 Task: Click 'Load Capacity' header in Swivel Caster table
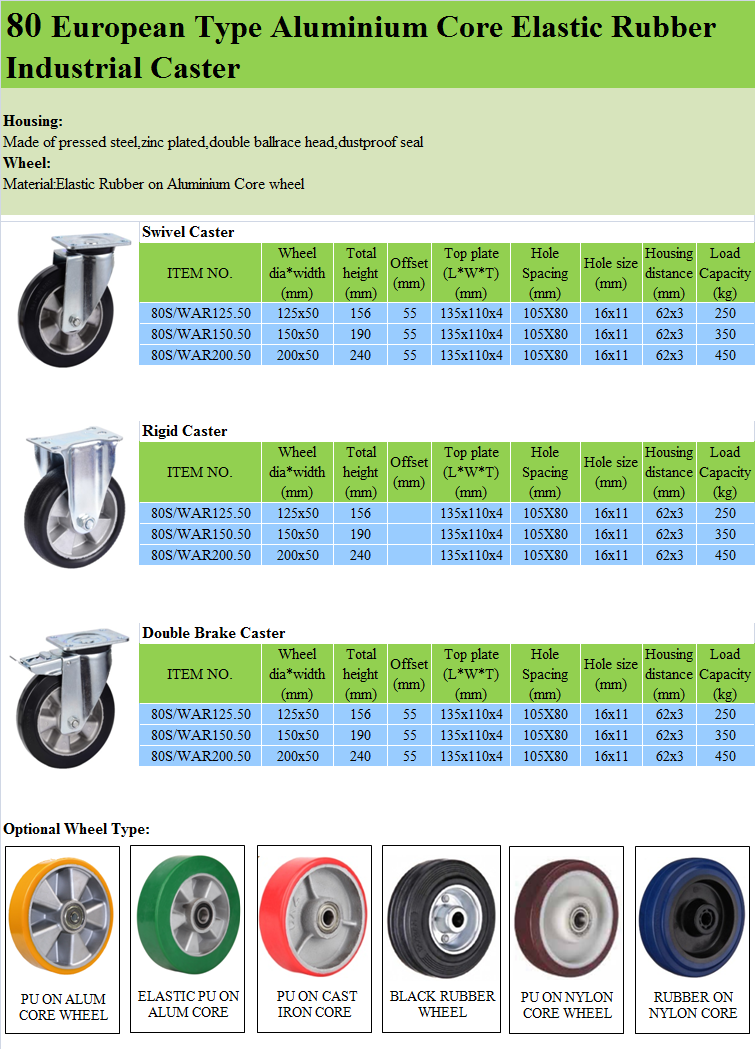point(725,273)
